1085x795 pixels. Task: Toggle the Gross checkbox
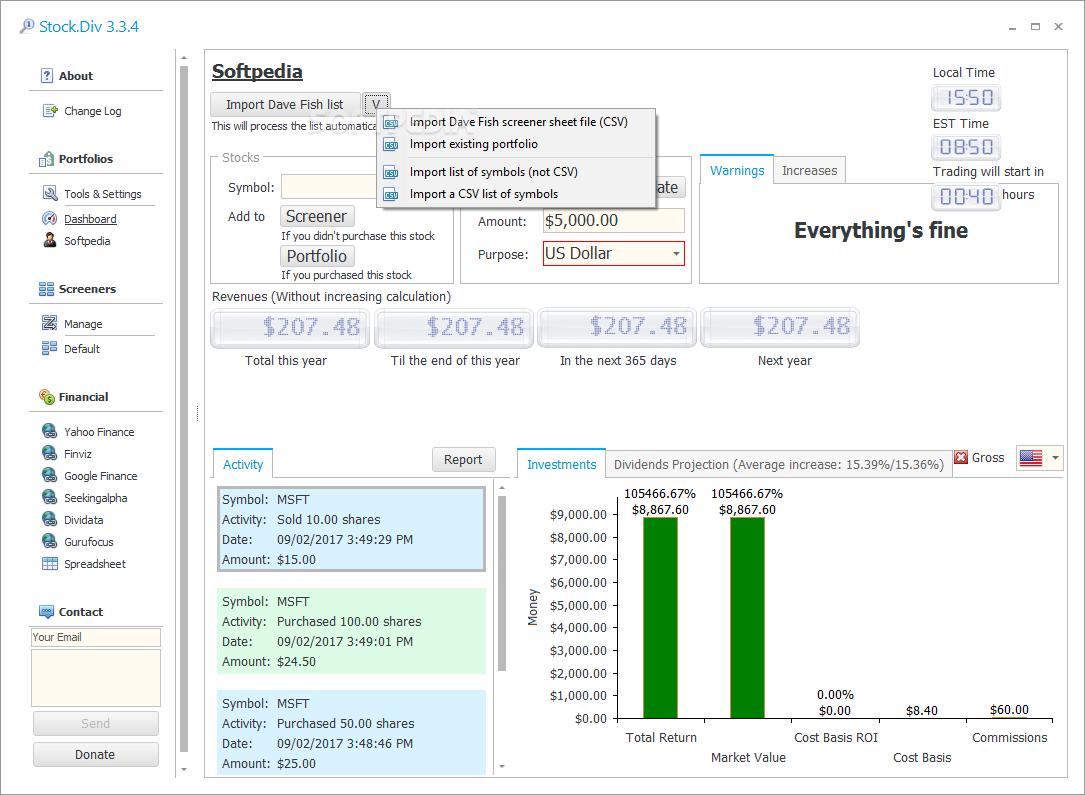pyautogui.click(x=961, y=457)
